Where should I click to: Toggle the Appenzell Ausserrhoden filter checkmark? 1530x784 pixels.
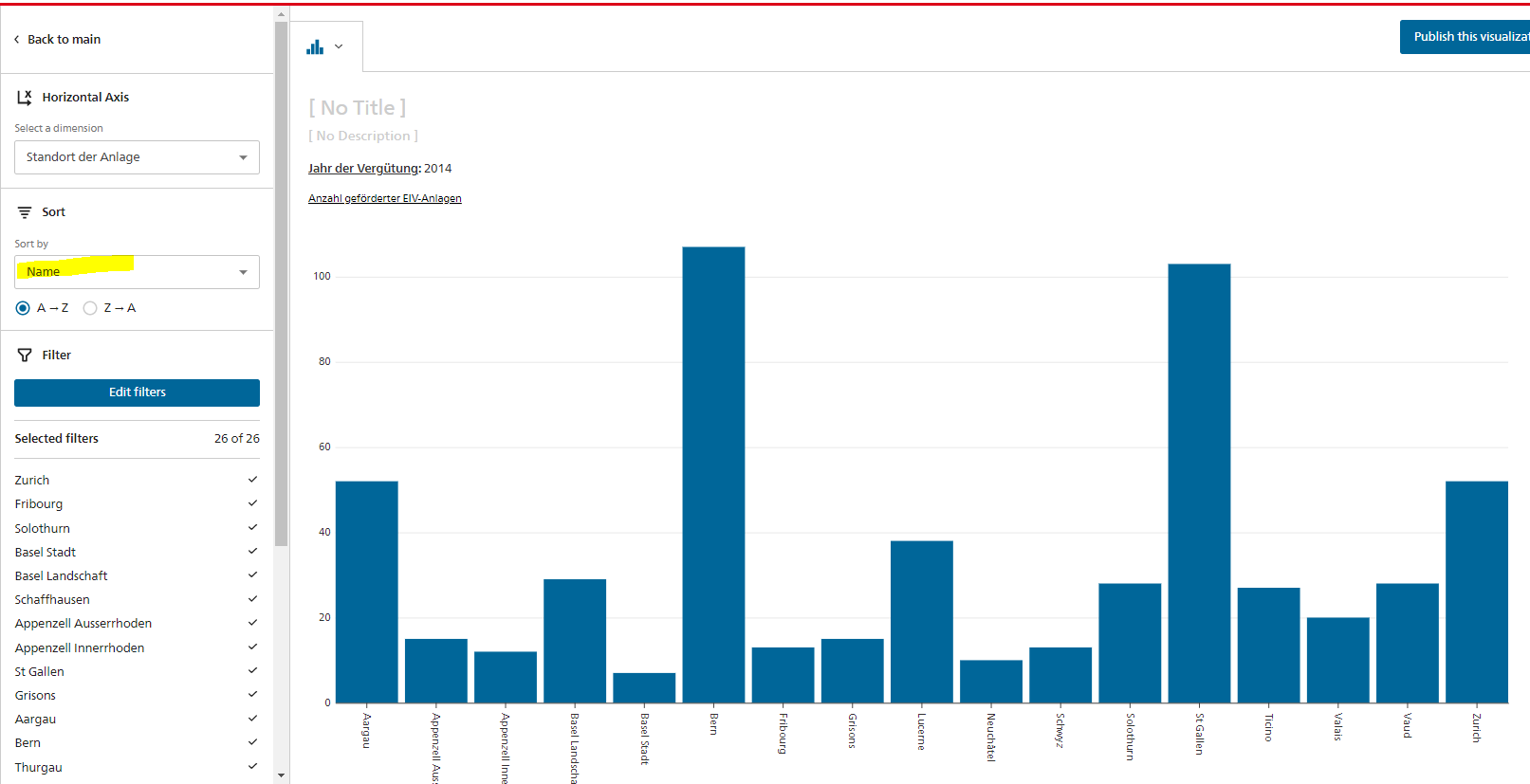pos(252,623)
